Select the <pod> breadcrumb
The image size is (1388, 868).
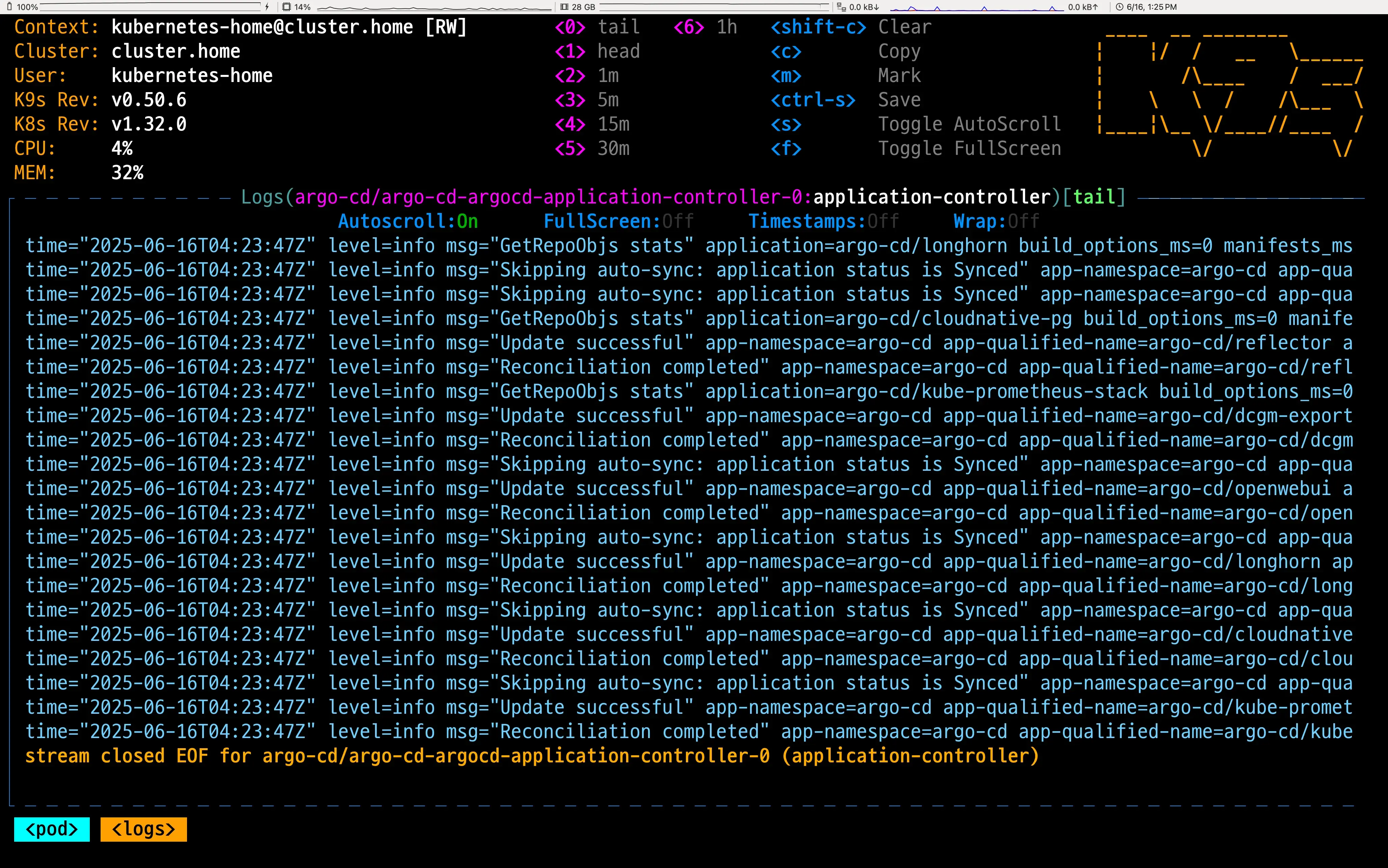point(52,829)
